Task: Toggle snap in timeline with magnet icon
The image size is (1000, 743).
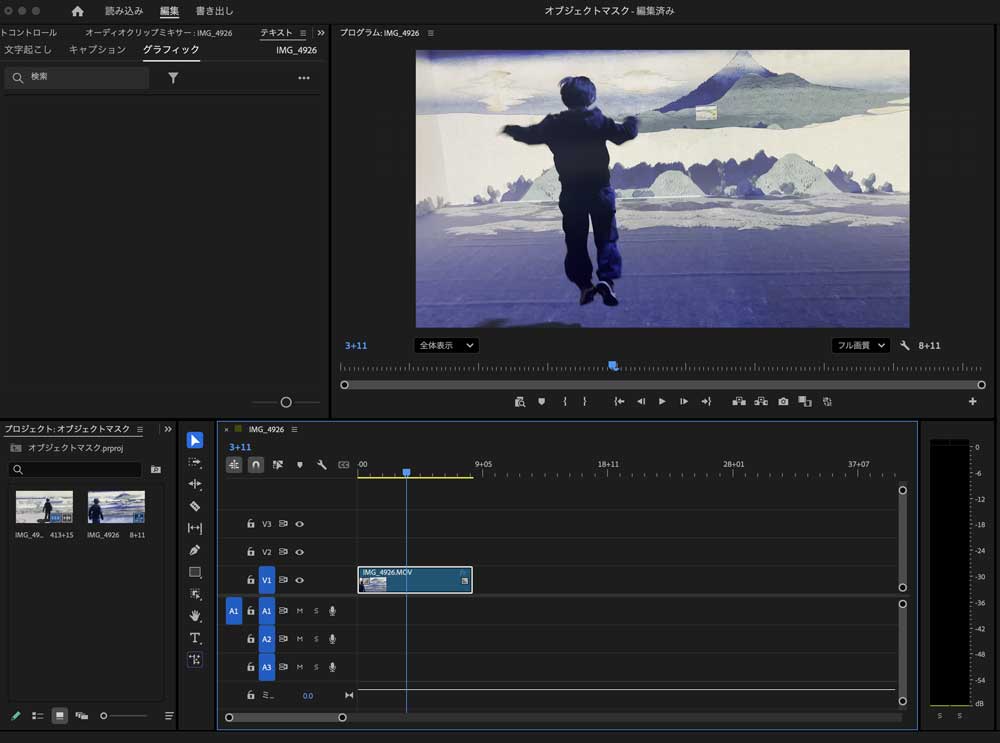Action: (256, 465)
